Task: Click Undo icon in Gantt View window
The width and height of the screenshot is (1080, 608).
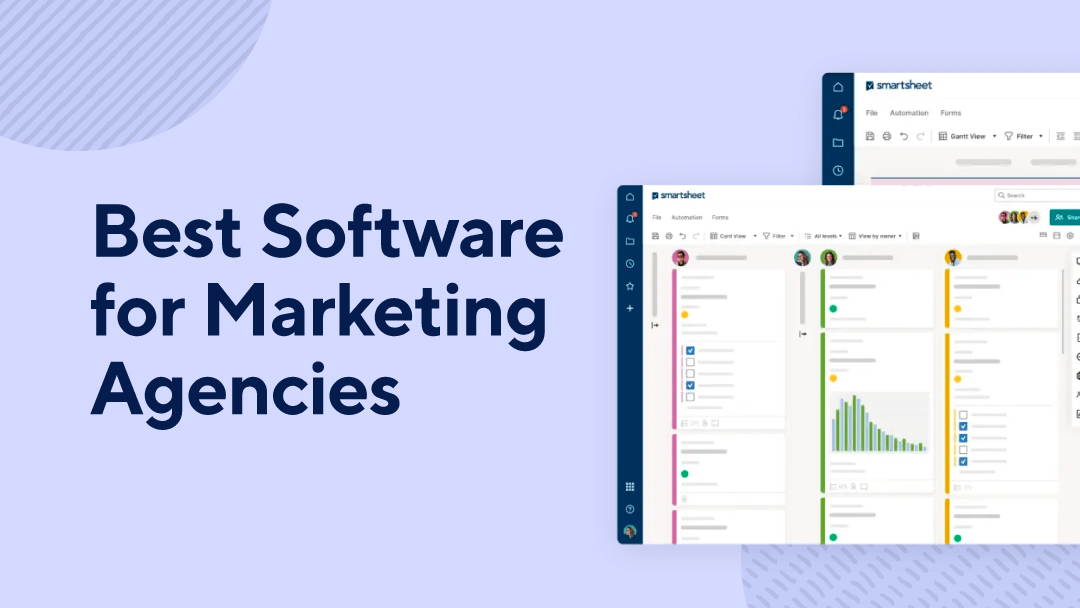Action: 904,136
